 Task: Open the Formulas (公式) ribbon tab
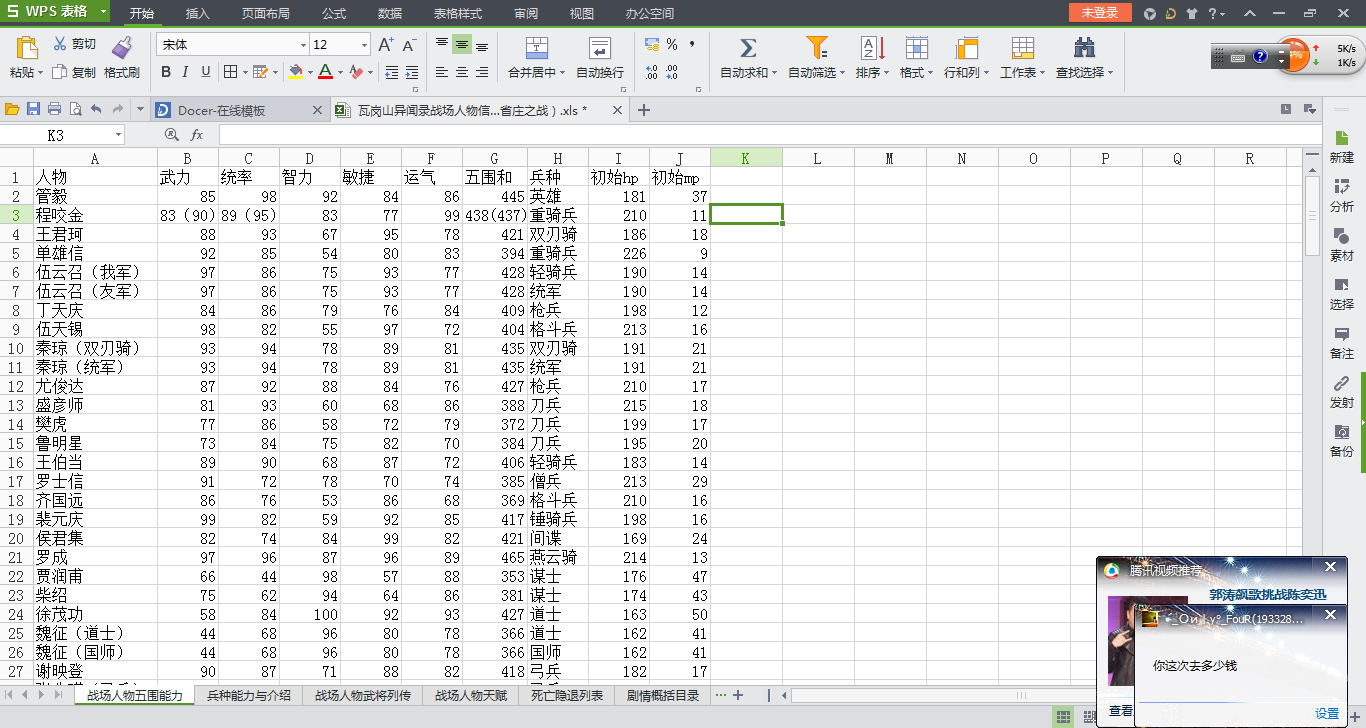coord(334,14)
